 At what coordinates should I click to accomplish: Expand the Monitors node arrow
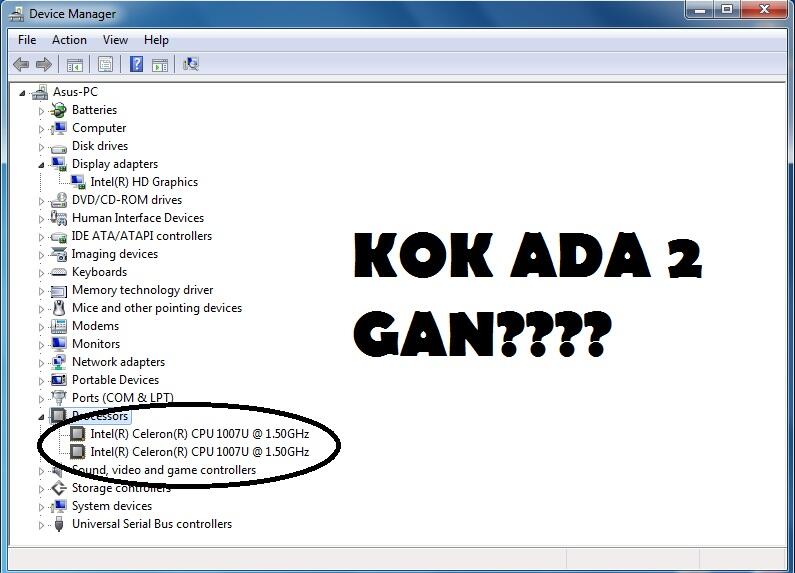pos(41,345)
